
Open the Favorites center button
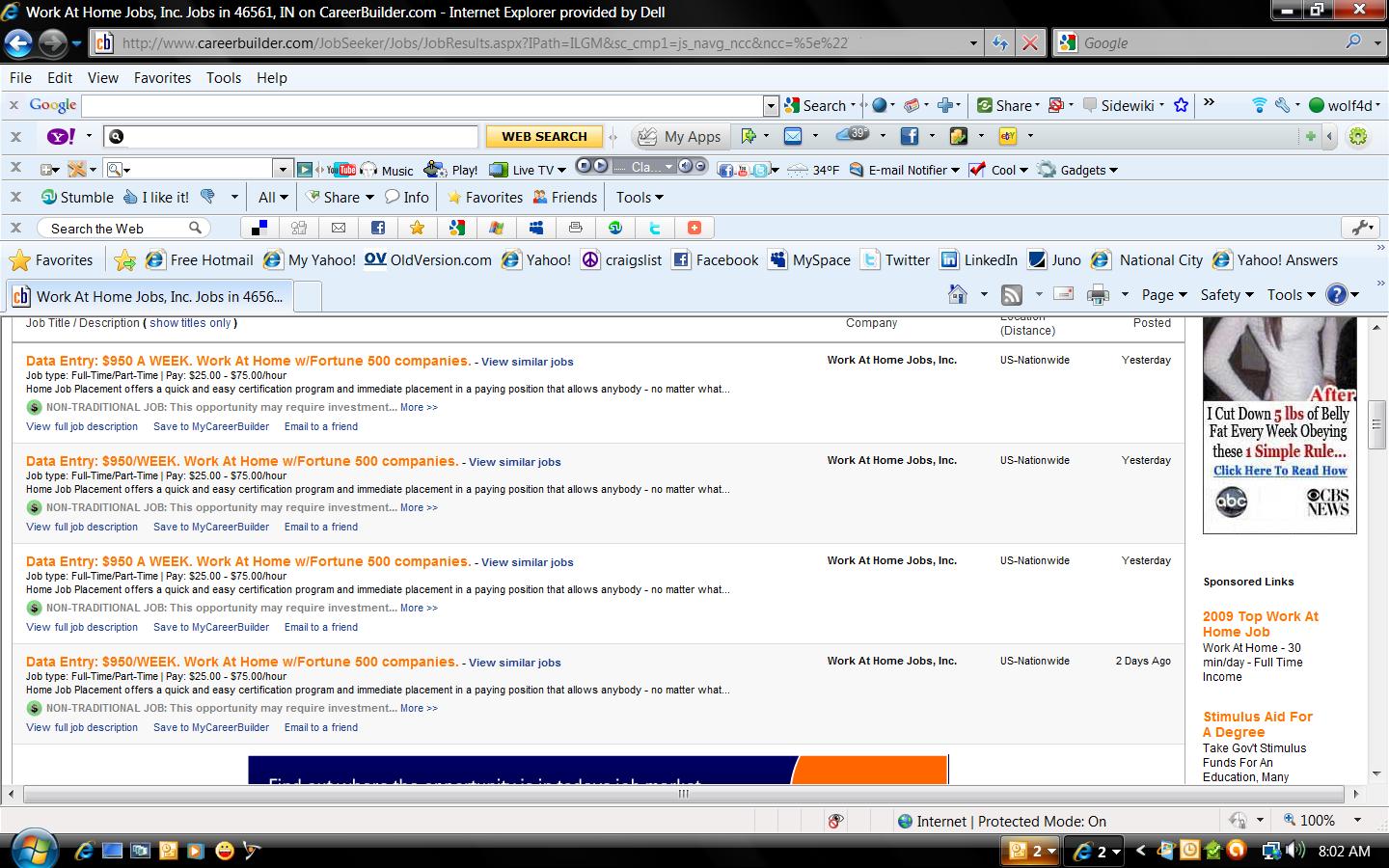click(51, 259)
